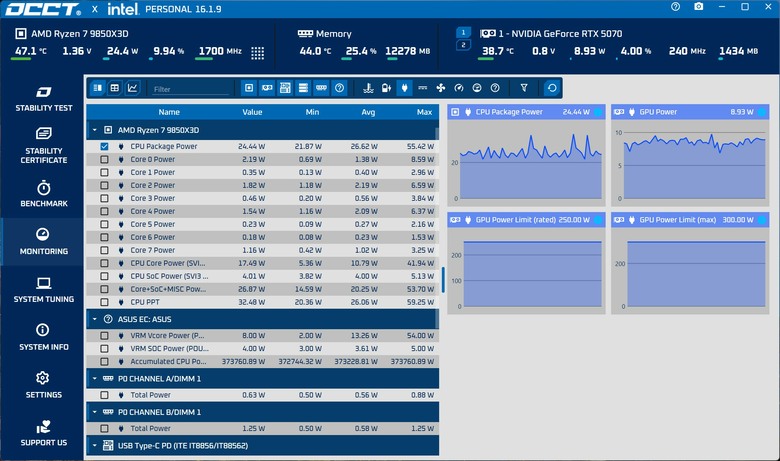Screen dimensions: 780x461
Task: Switch to split table-and-graph view
Action: 98,88
